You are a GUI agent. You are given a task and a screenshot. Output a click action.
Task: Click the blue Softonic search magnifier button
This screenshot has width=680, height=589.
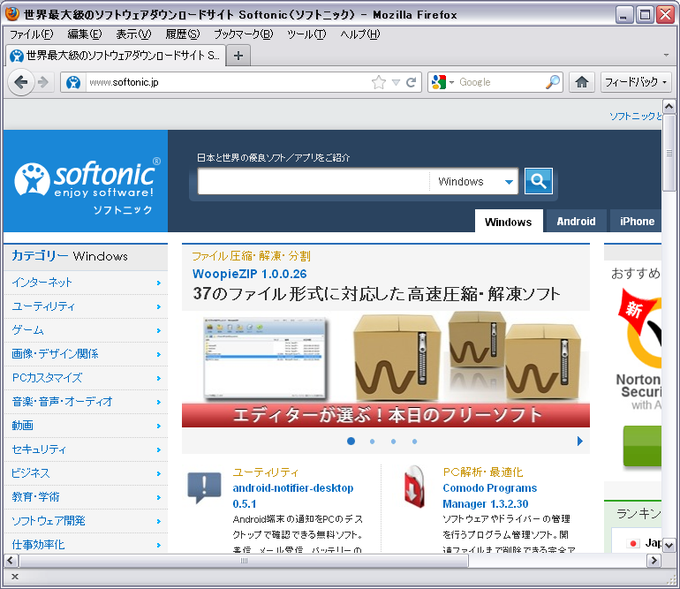point(539,181)
